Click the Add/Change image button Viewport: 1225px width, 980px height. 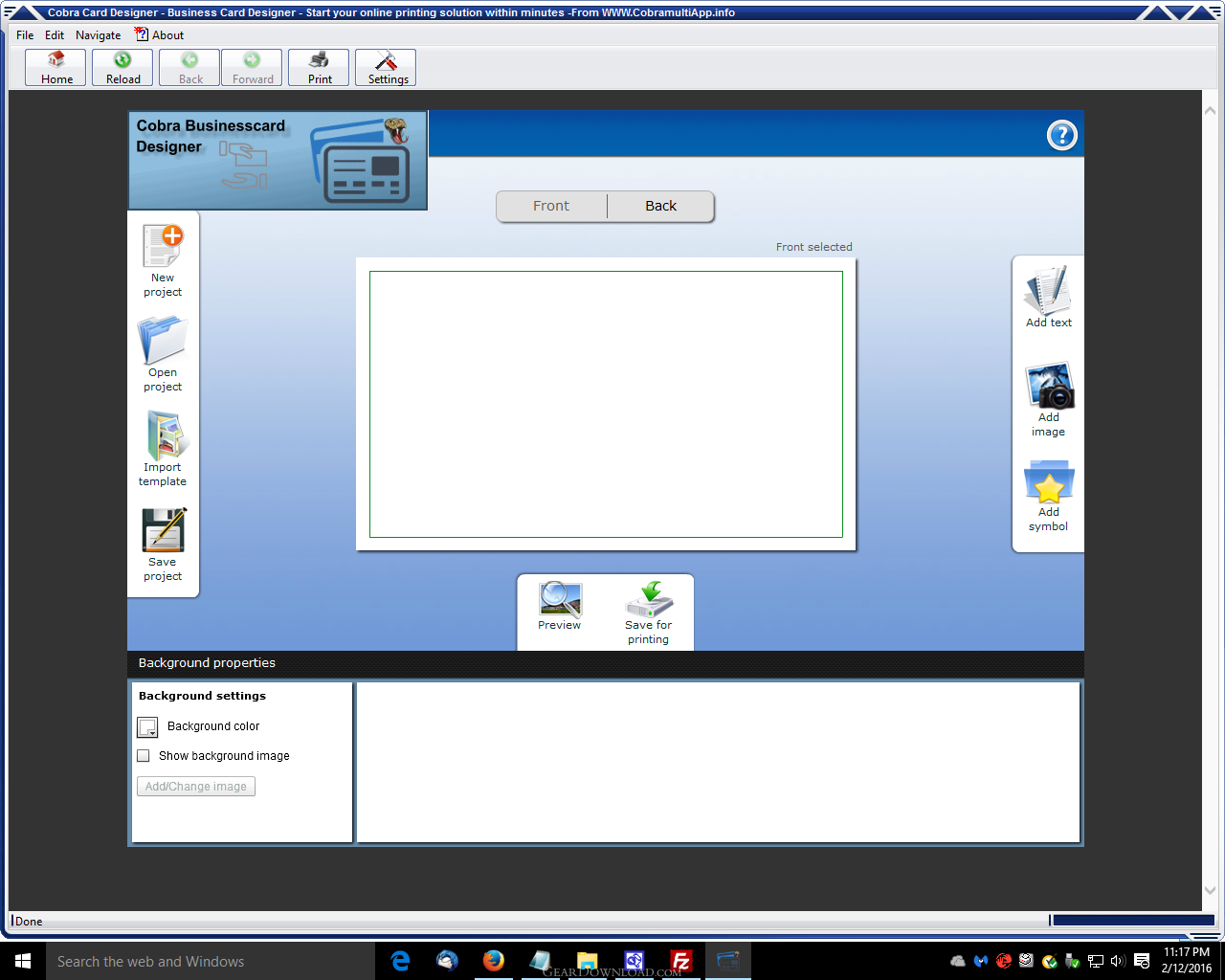196,787
